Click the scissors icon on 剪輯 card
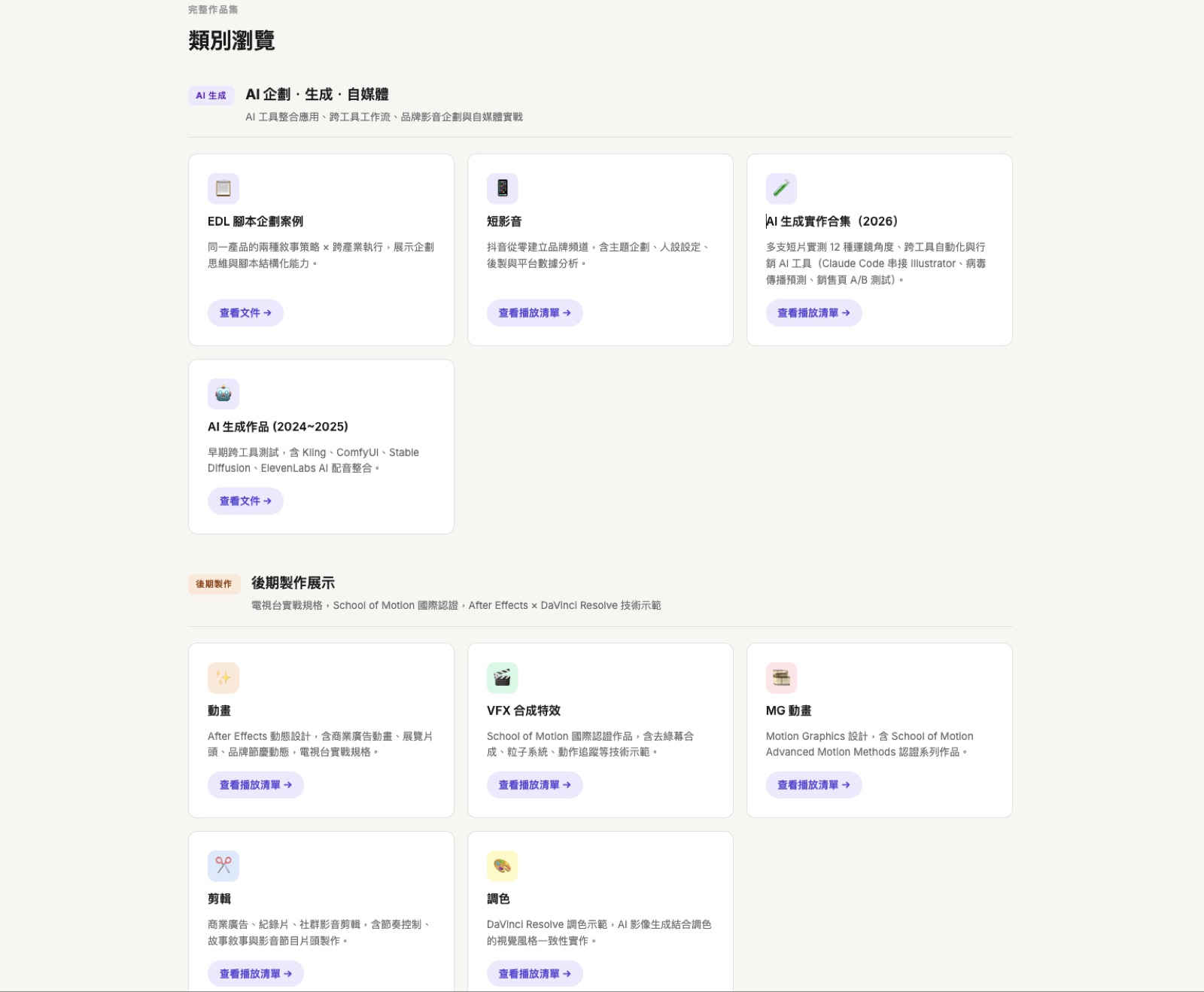This screenshot has height=992, width=1204. pyautogui.click(x=223, y=866)
